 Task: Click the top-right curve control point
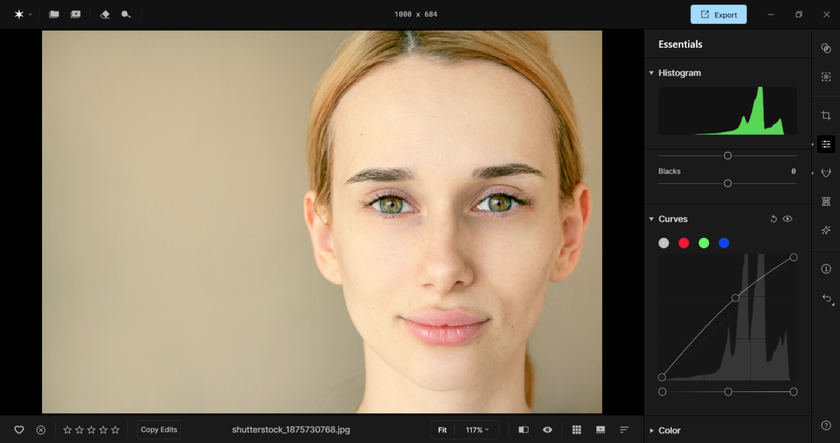pos(793,258)
